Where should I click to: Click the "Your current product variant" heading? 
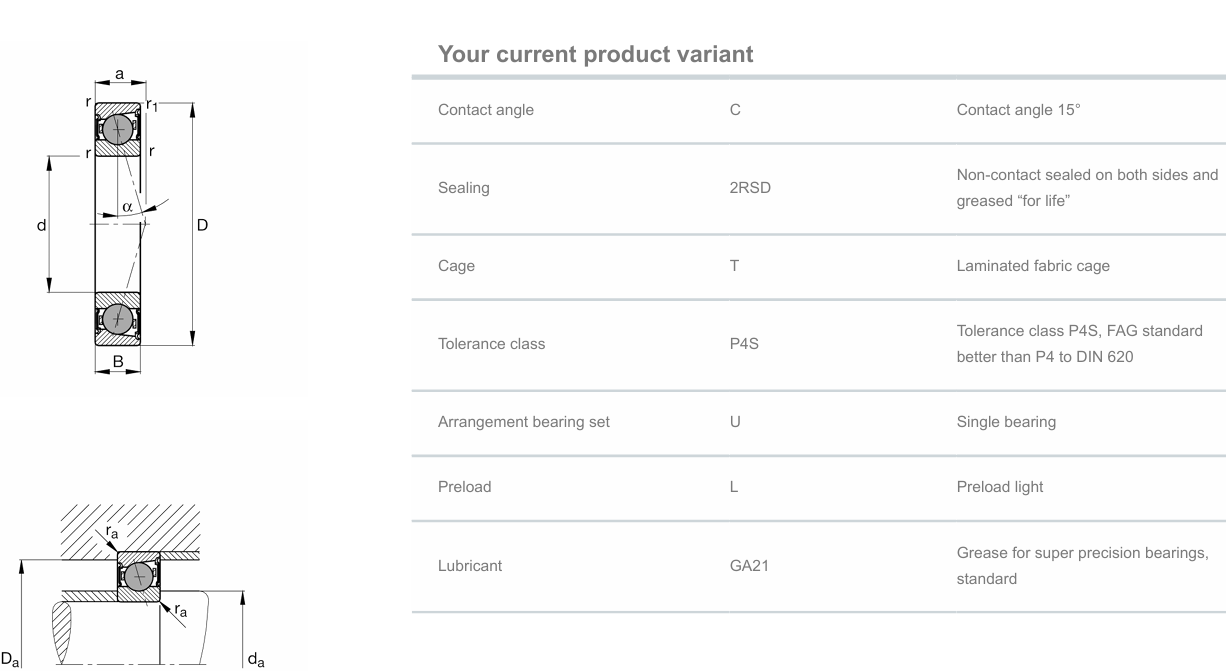click(x=595, y=55)
